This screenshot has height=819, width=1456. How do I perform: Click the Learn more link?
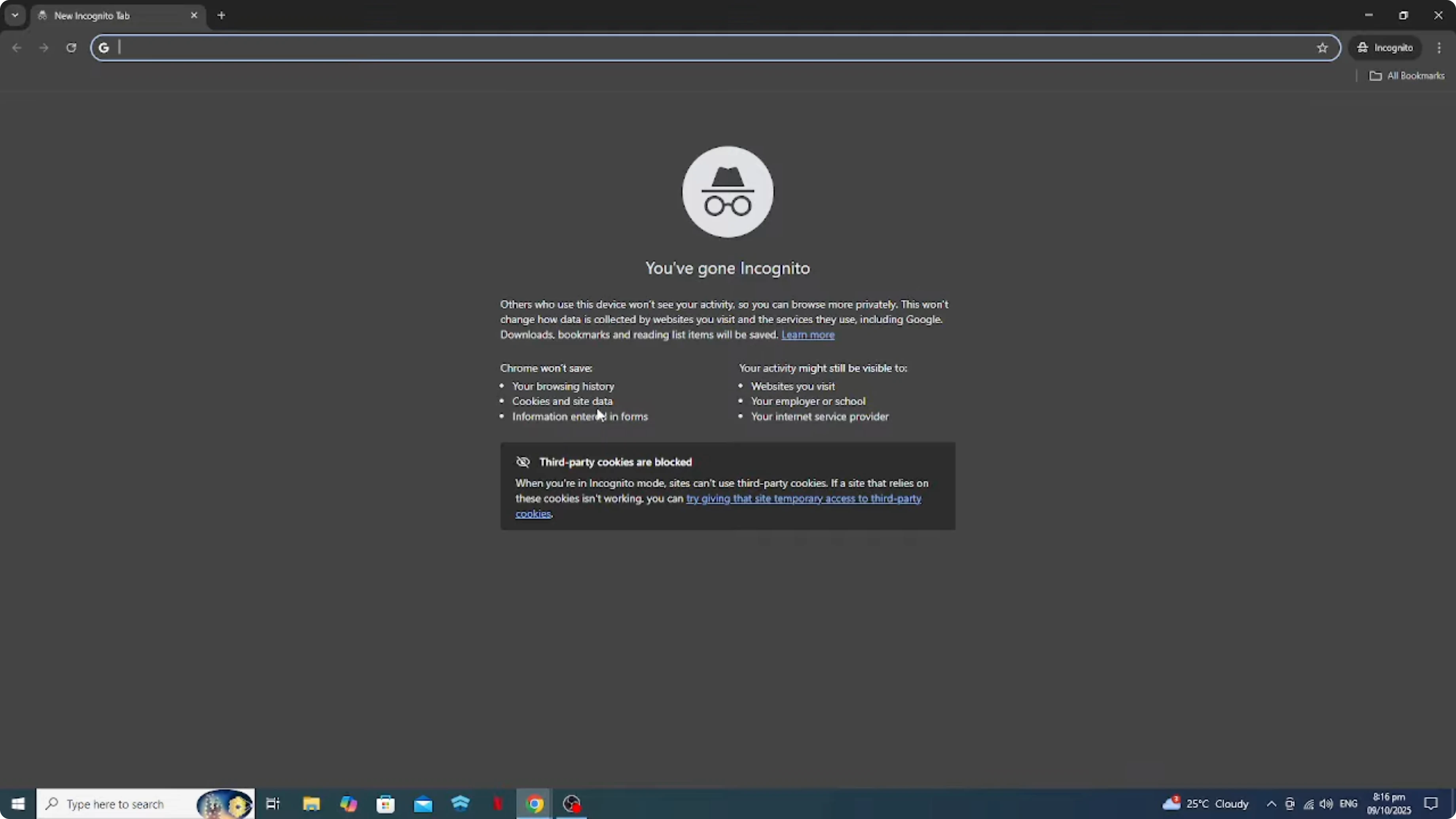tap(808, 335)
